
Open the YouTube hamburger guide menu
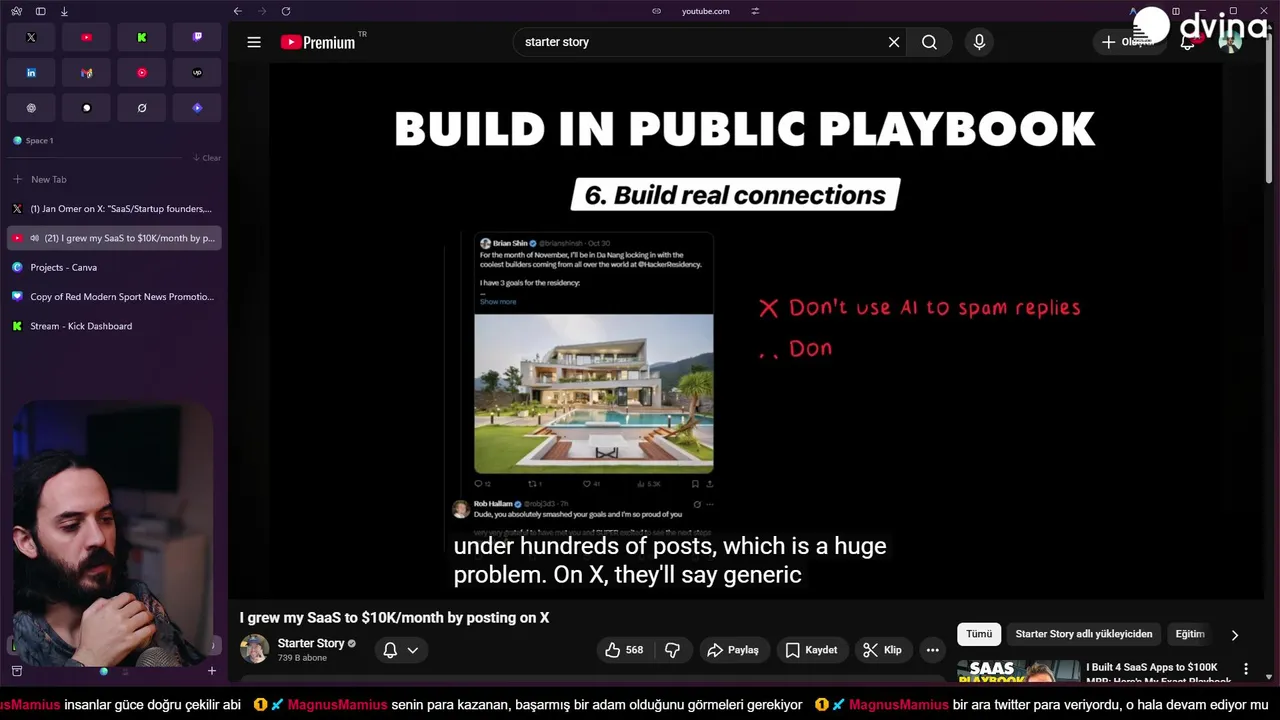(254, 42)
